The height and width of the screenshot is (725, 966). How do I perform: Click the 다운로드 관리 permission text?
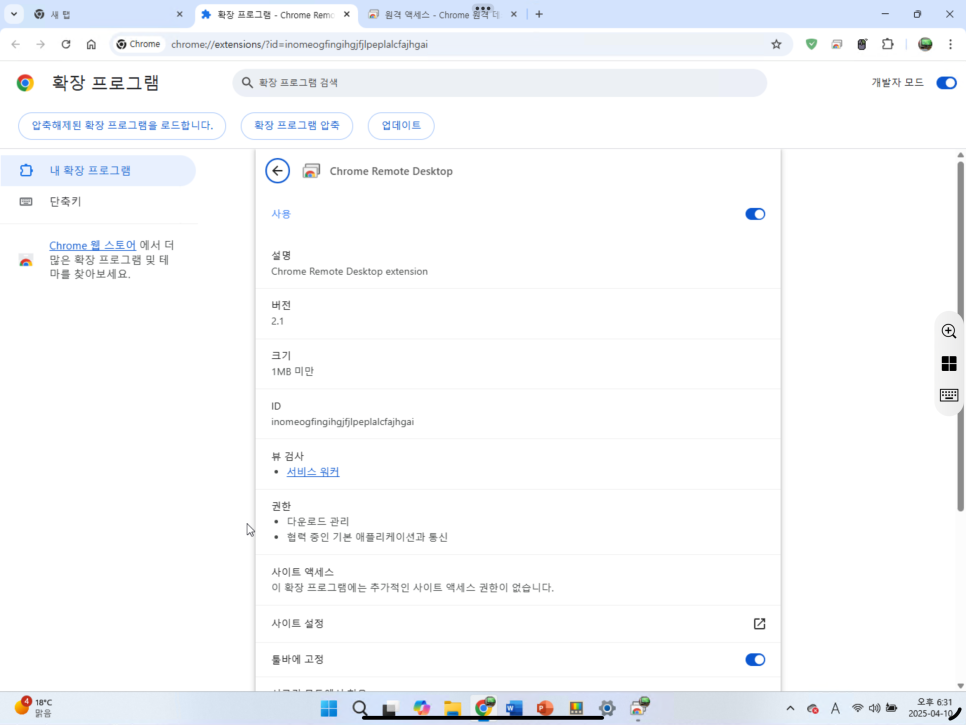click(x=318, y=521)
